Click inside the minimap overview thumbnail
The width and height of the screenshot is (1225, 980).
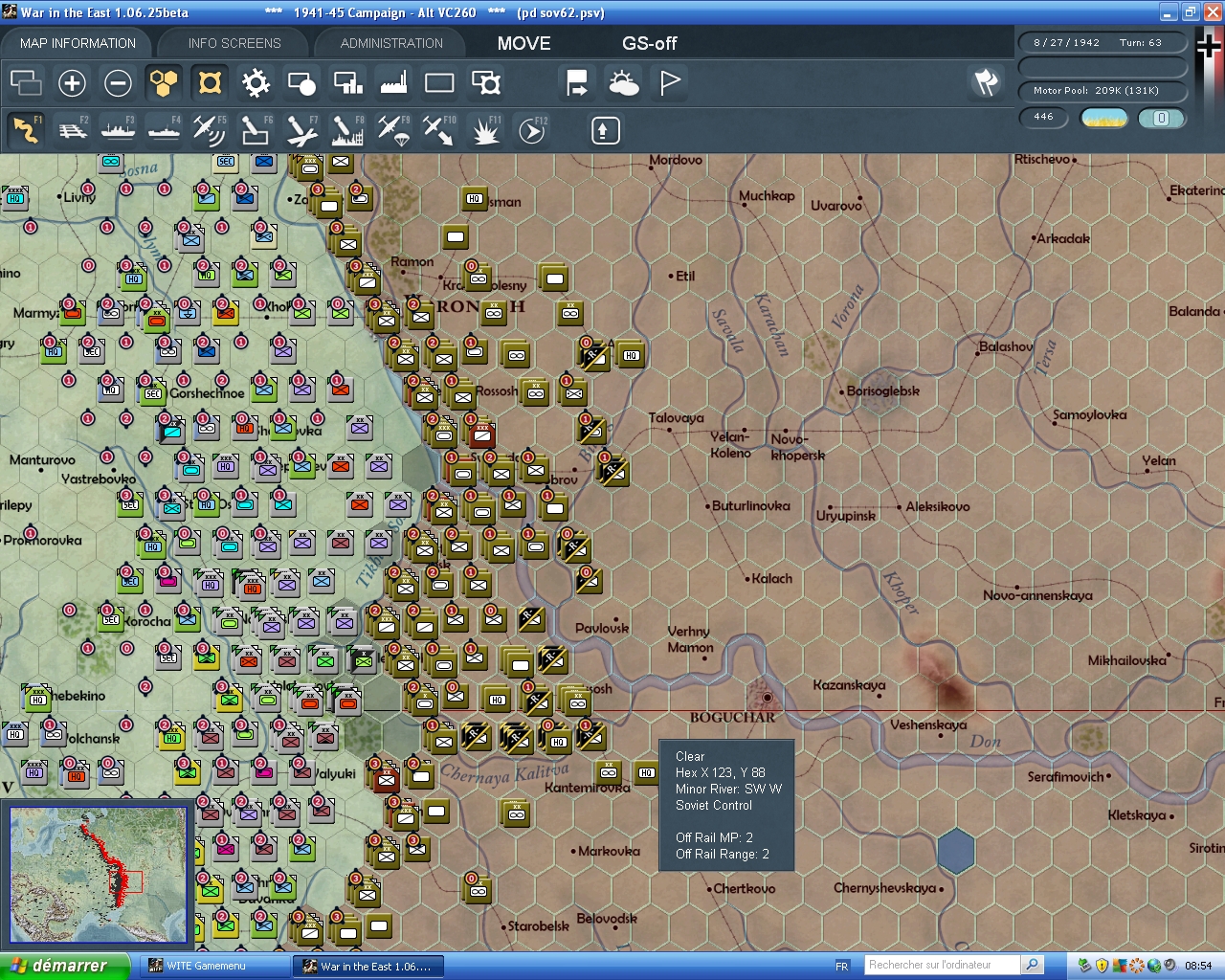[x=96, y=876]
